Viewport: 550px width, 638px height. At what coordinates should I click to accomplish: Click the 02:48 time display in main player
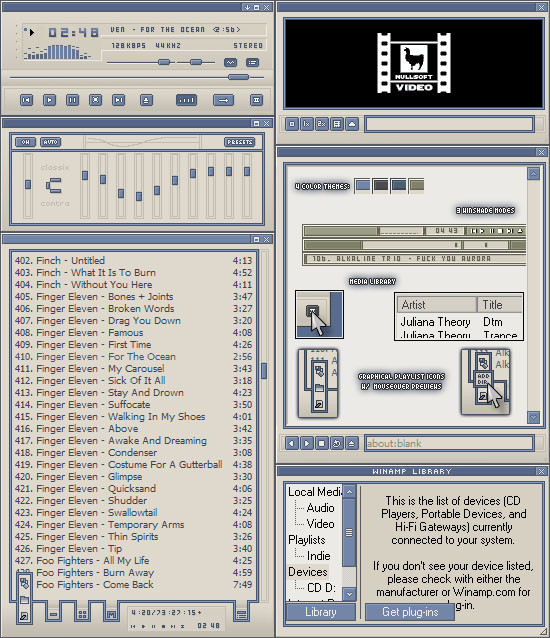pyautogui.click(x=73, y=32)
